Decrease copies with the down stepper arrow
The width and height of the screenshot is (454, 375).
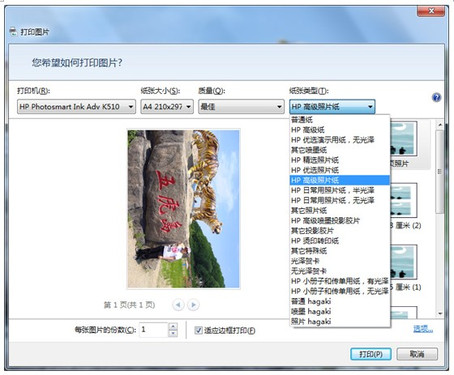[x=173, y=333]
